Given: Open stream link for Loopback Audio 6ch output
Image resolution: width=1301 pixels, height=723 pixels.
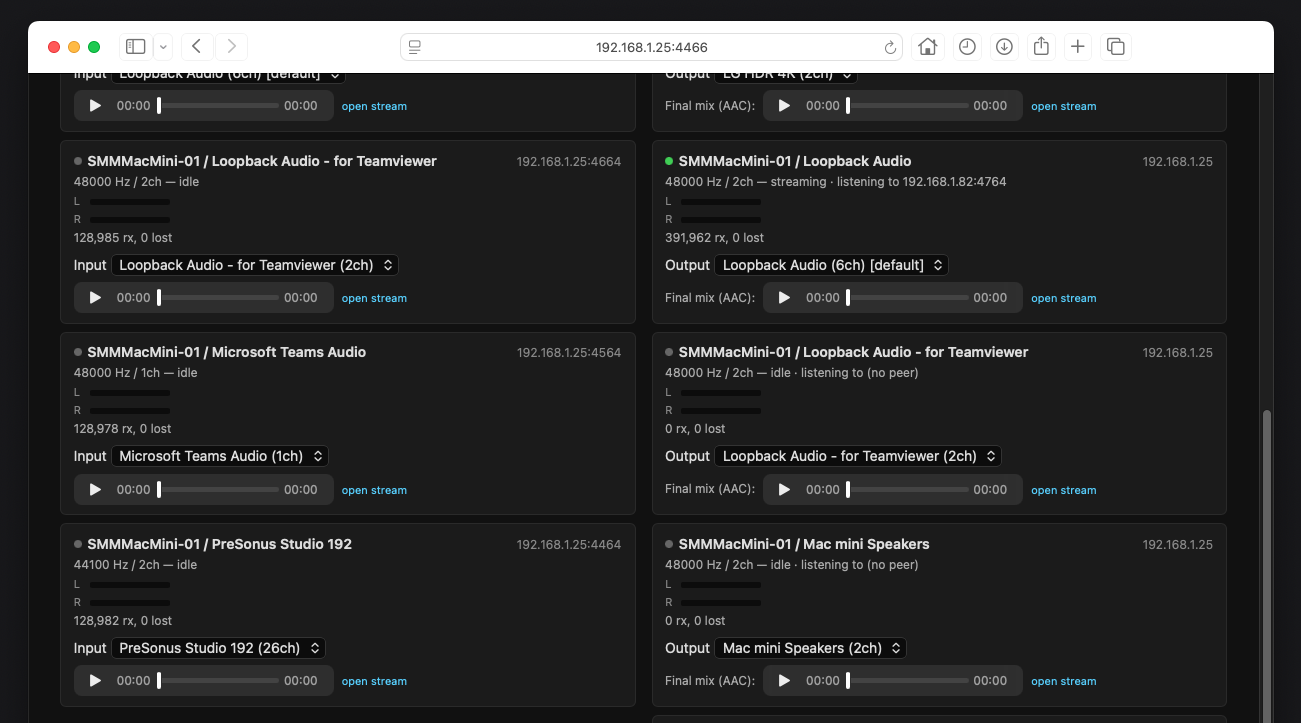Looking at the screenshot, I should (x=1063, y=298).
